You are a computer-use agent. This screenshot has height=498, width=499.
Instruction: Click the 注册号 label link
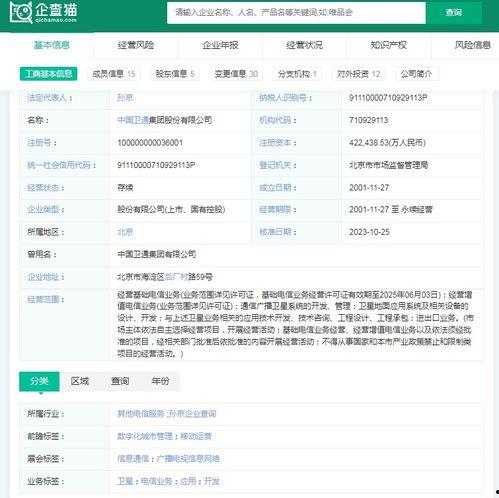tap(39, 143)
